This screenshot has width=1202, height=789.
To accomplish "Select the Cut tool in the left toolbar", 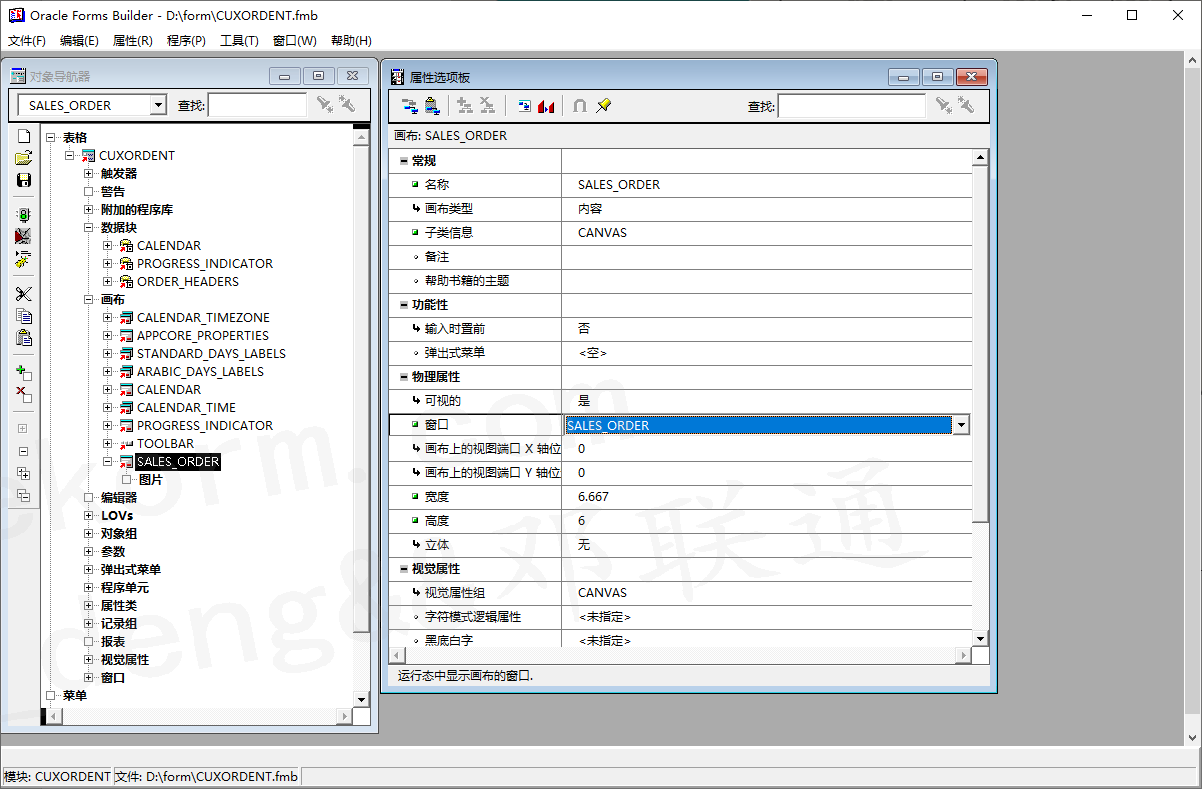I will [x=23, y=295].
